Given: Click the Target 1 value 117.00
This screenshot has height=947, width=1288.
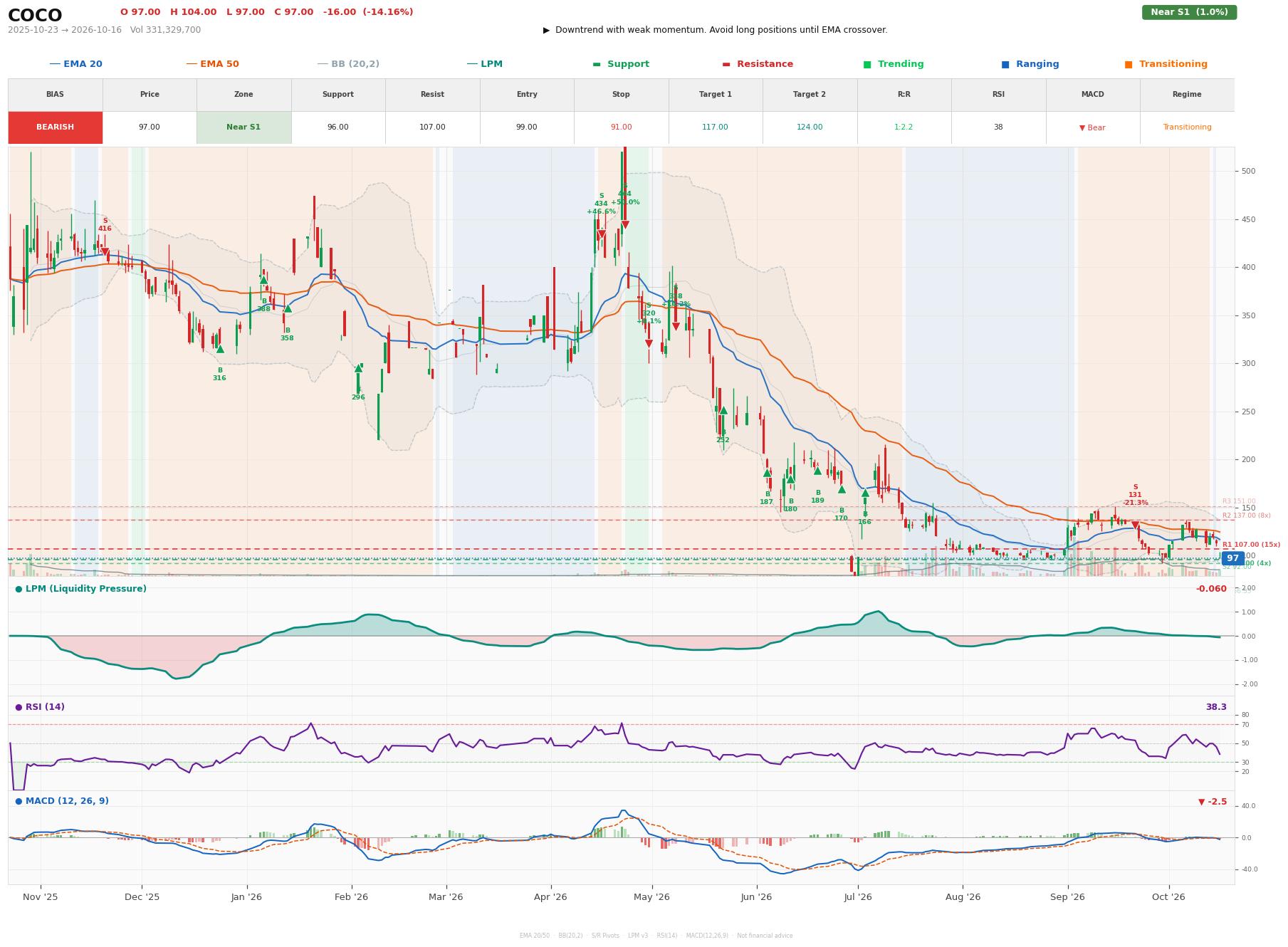Looking at the screenshot, I should tap(715, 127).
